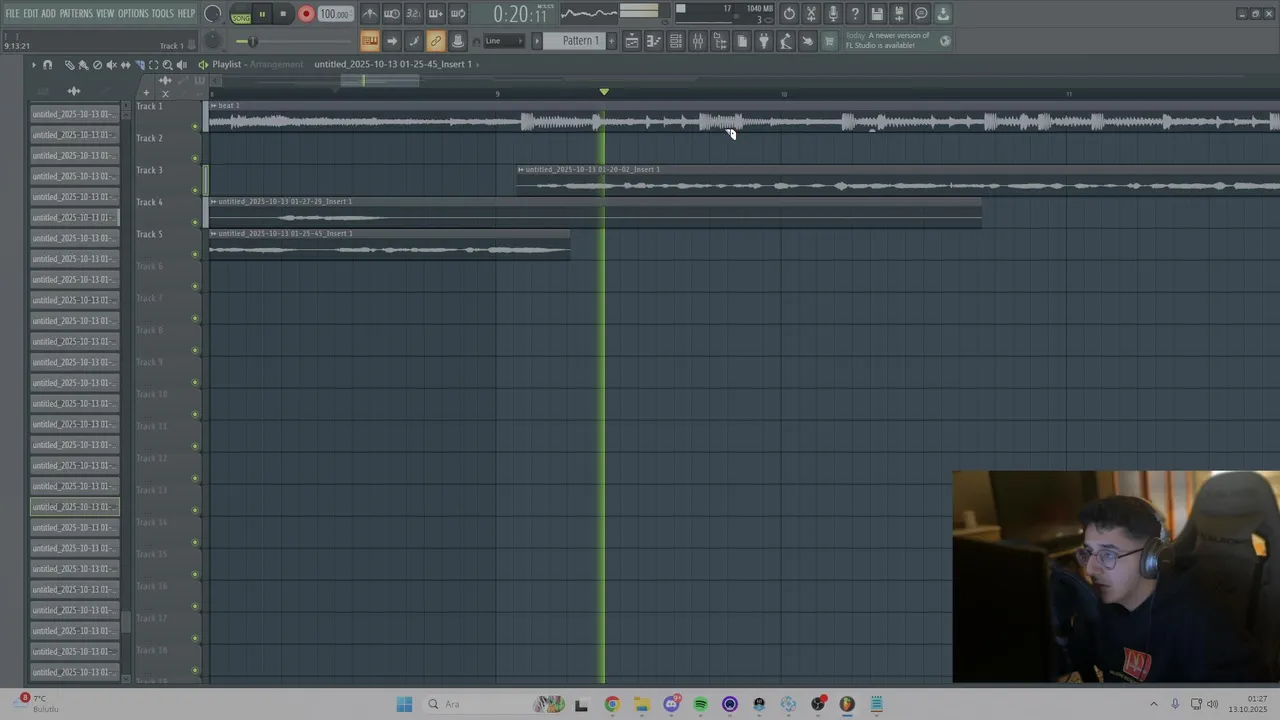Save project with the floppy disk icon
1280x720 pixels.
point(877,14)
